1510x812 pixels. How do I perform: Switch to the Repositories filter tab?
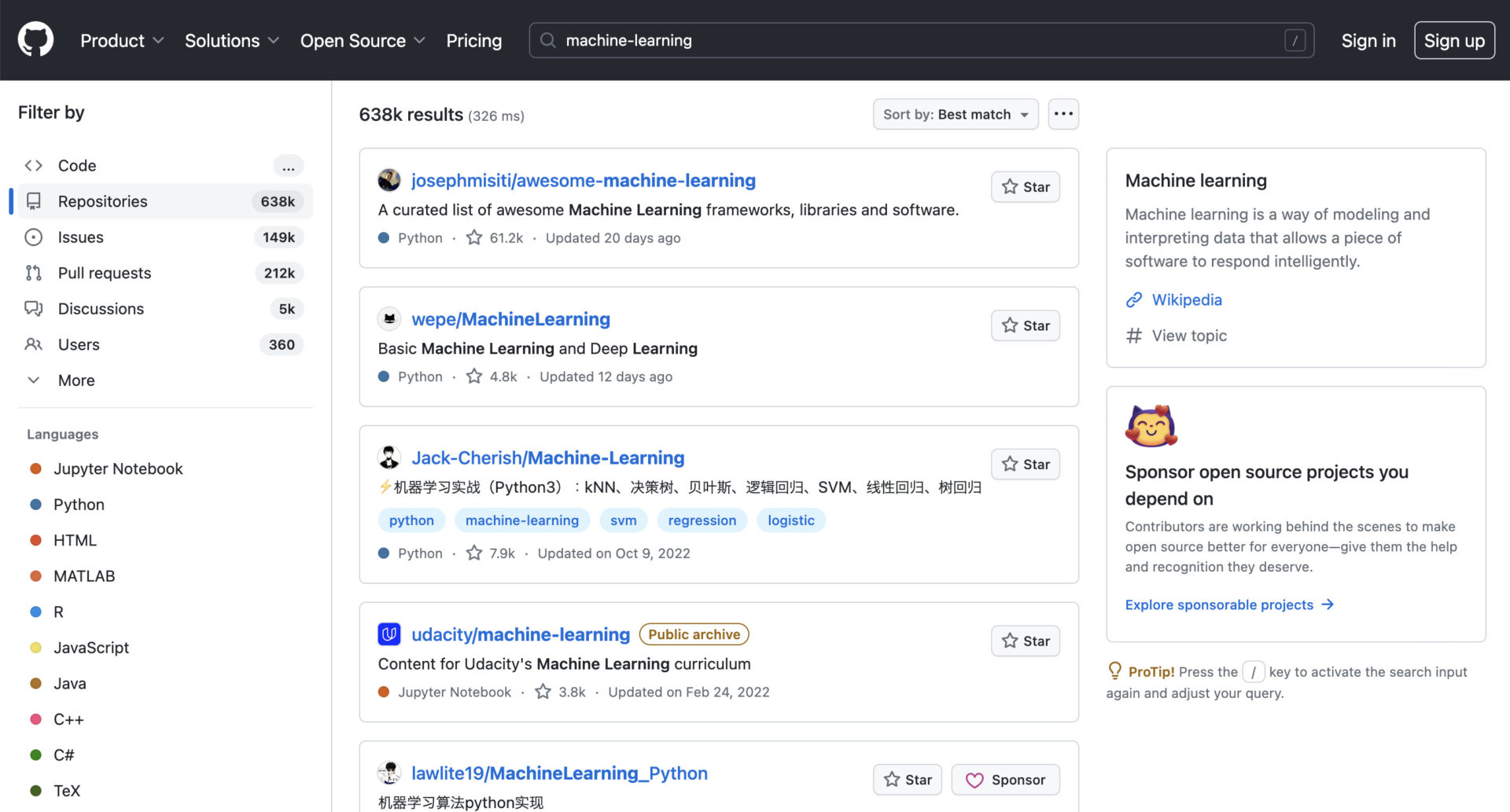102,201
